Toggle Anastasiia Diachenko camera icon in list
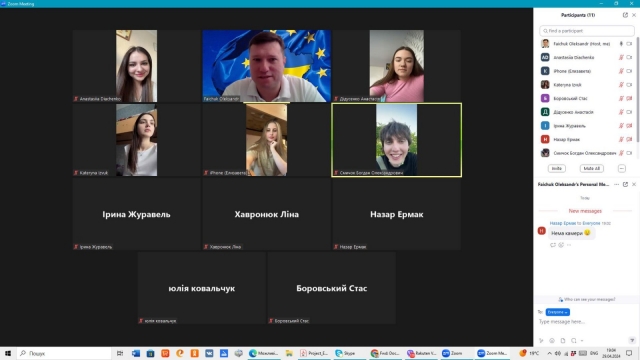Image resolution: width=640 pixels, height=360 pixels. coord(629,58)
